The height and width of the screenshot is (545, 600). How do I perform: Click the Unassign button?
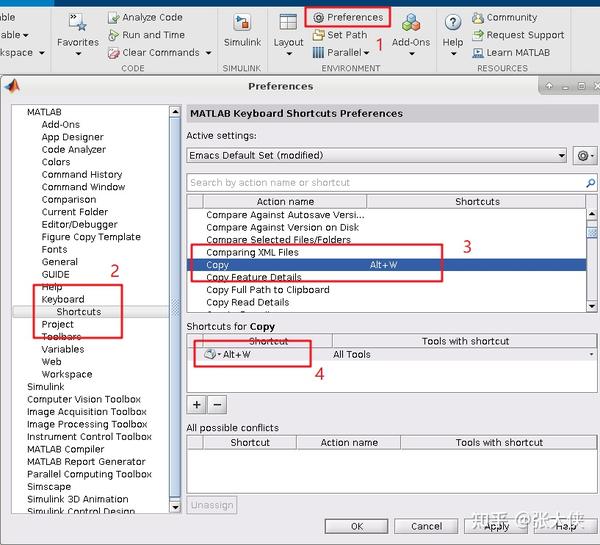pyautogui.click(x=212, y=505)
